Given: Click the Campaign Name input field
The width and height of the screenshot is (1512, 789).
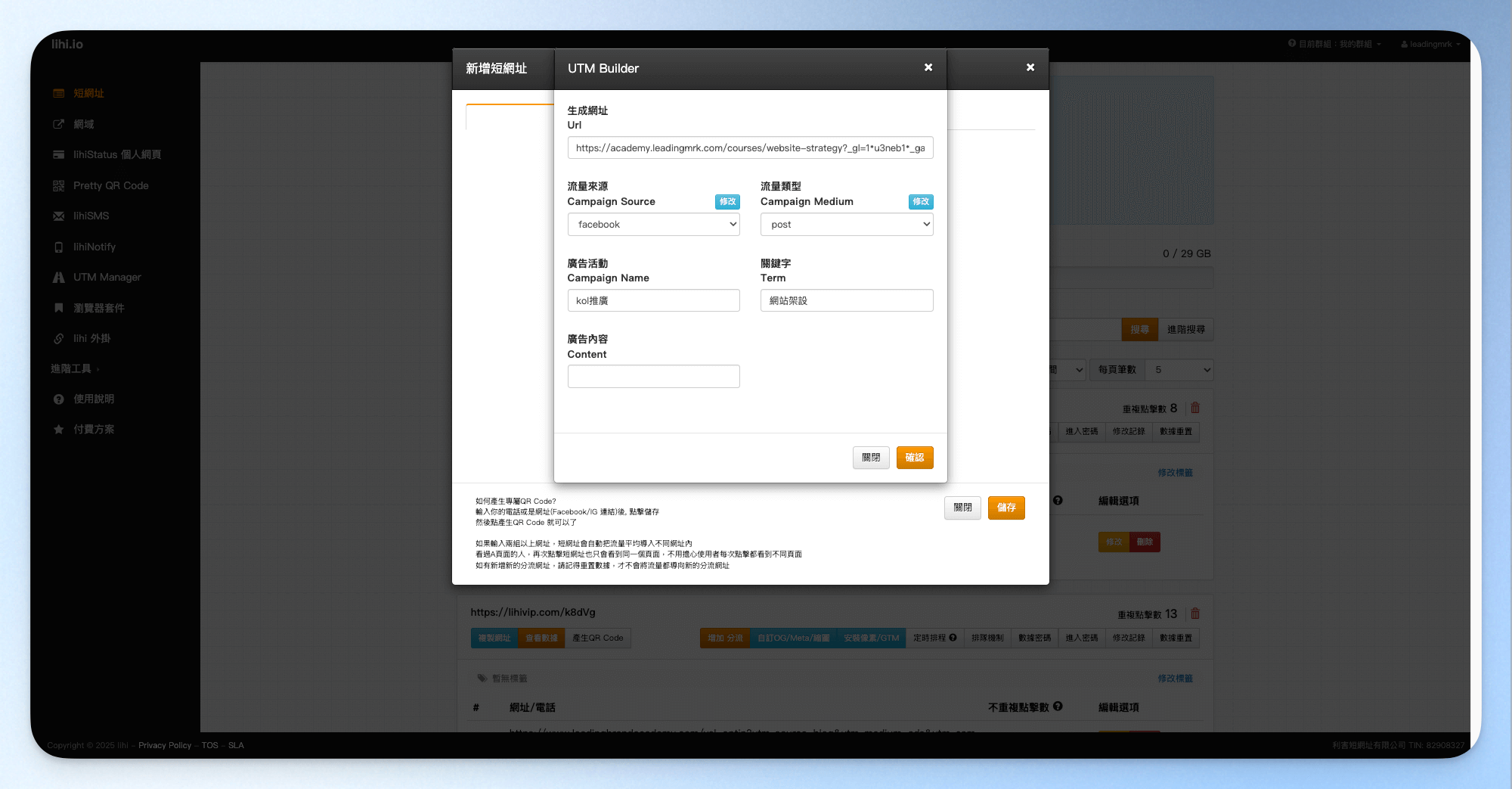Looking at the screenshot, I should coord(653,300).
